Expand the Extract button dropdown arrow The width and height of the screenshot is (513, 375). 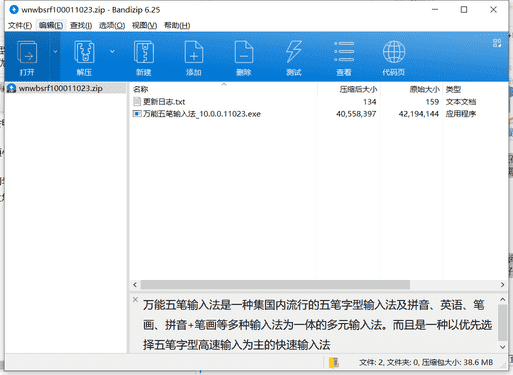click(112, 51)
